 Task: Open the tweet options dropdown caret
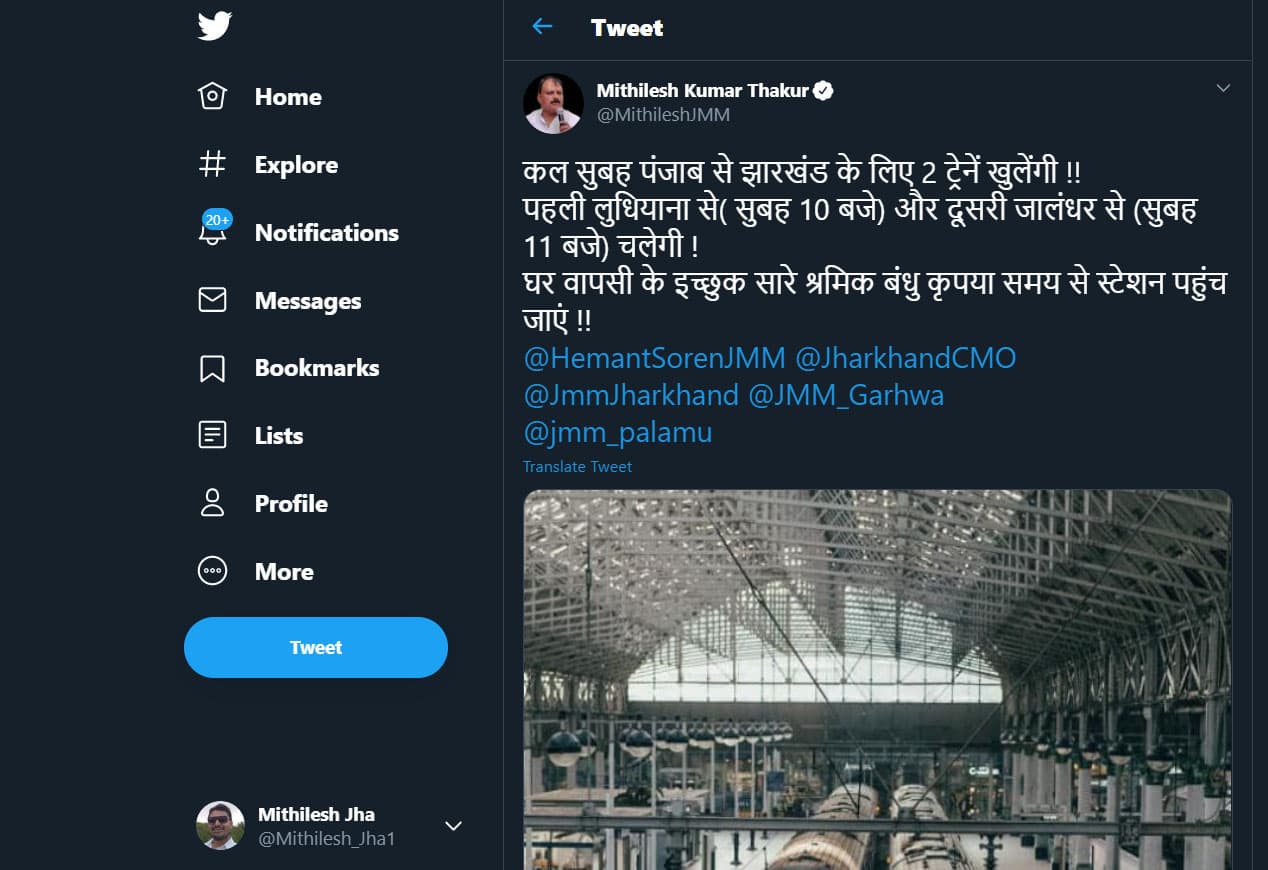[1223, 88]
